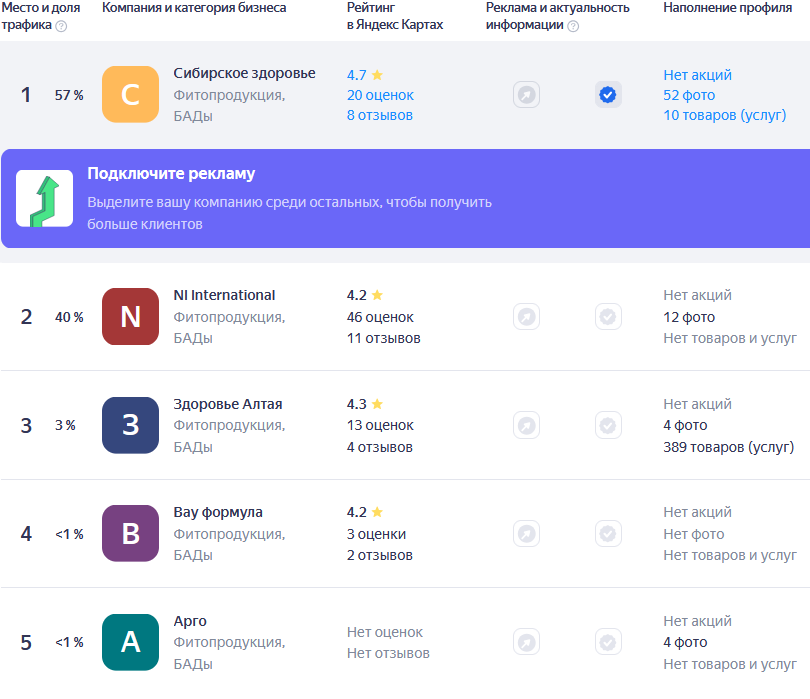Open the '10 товаров (услуг)' link
Viewport: 810px width, 699px height.
(725, 115)
